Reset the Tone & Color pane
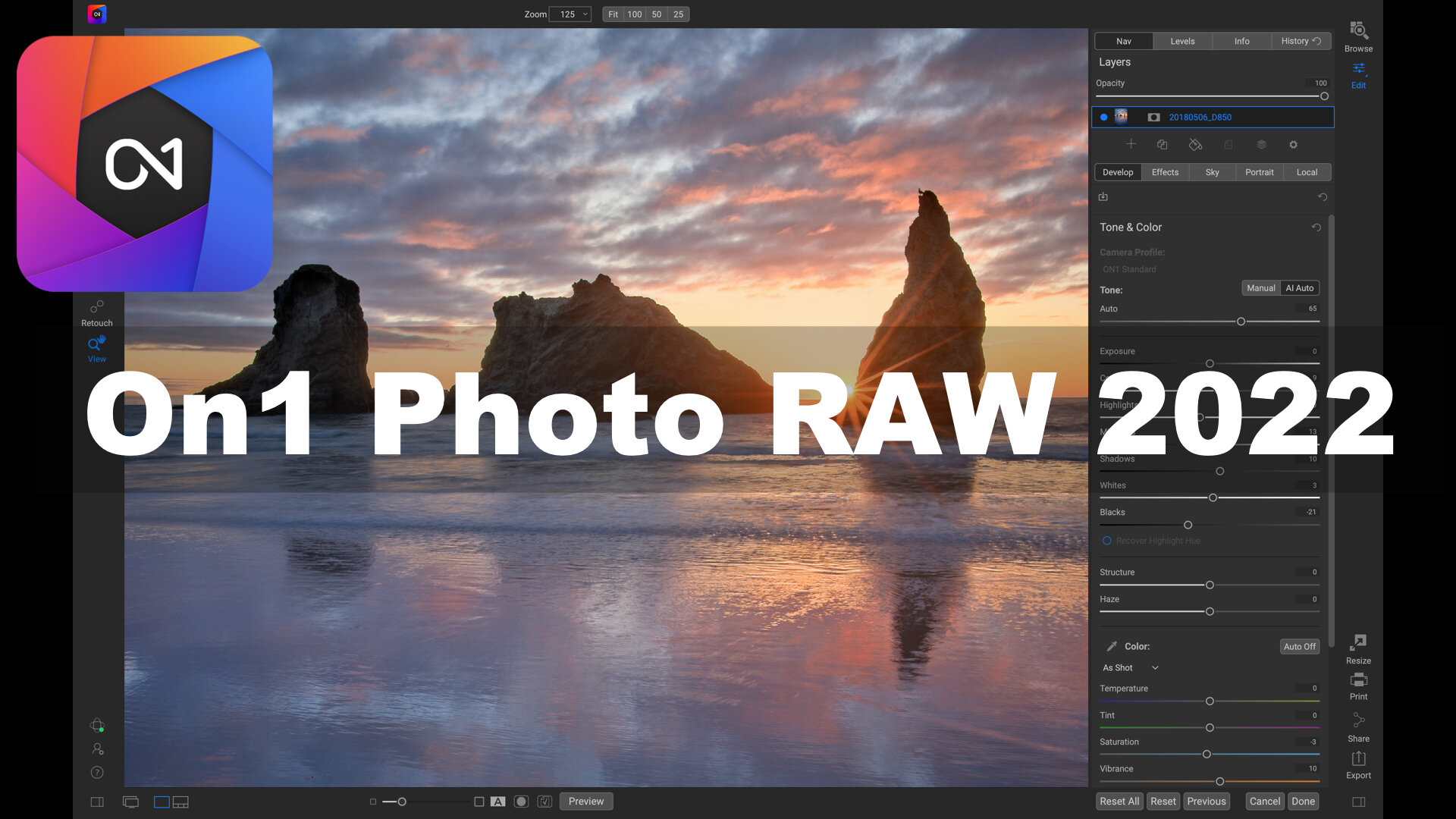The width and height of the screenshot is (1456, 819). (1316, 227)
